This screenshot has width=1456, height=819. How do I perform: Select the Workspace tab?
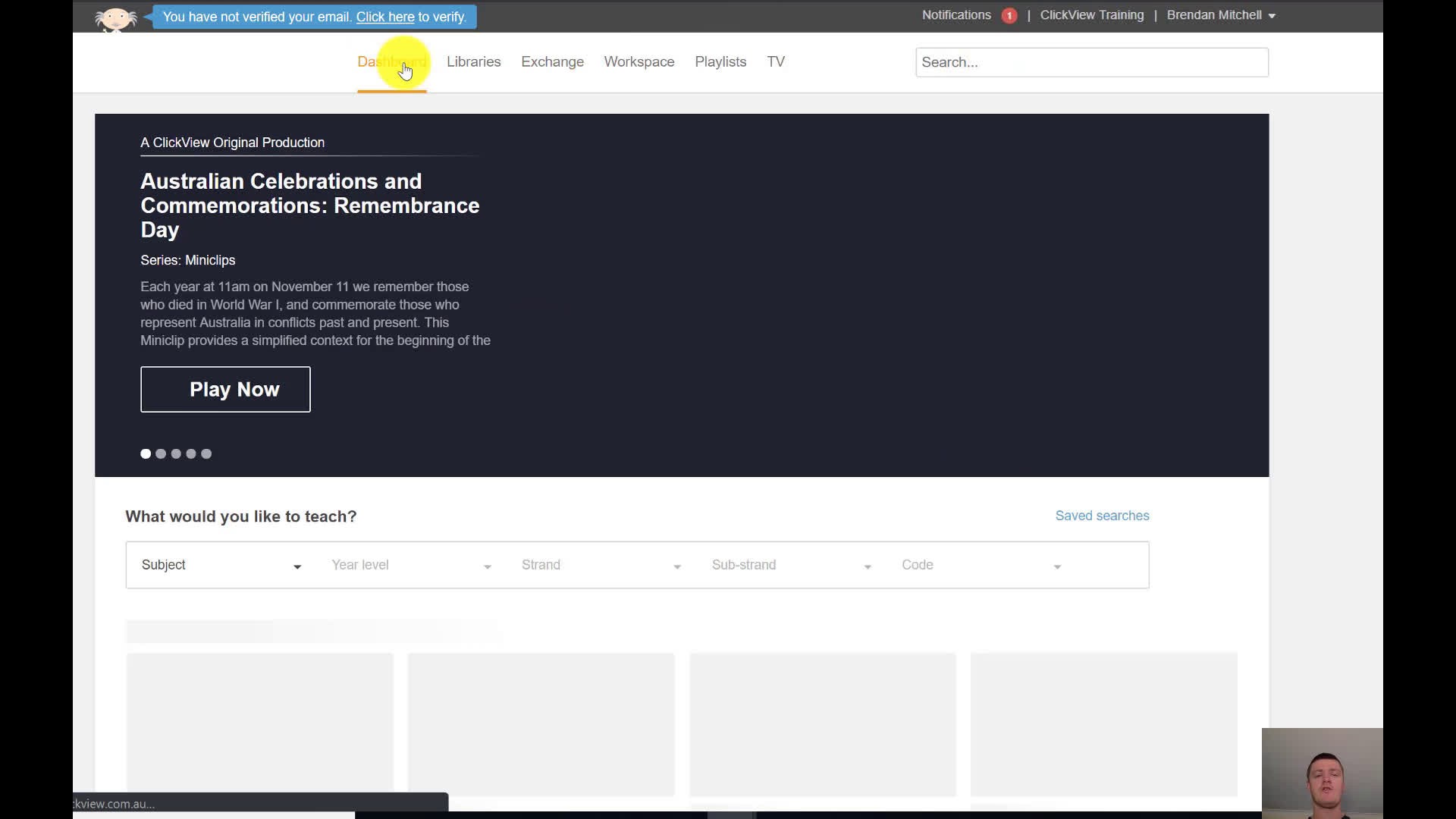pos(639,62)
